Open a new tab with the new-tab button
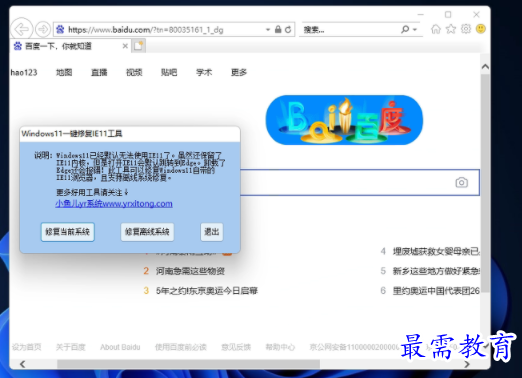 [138, 46]
